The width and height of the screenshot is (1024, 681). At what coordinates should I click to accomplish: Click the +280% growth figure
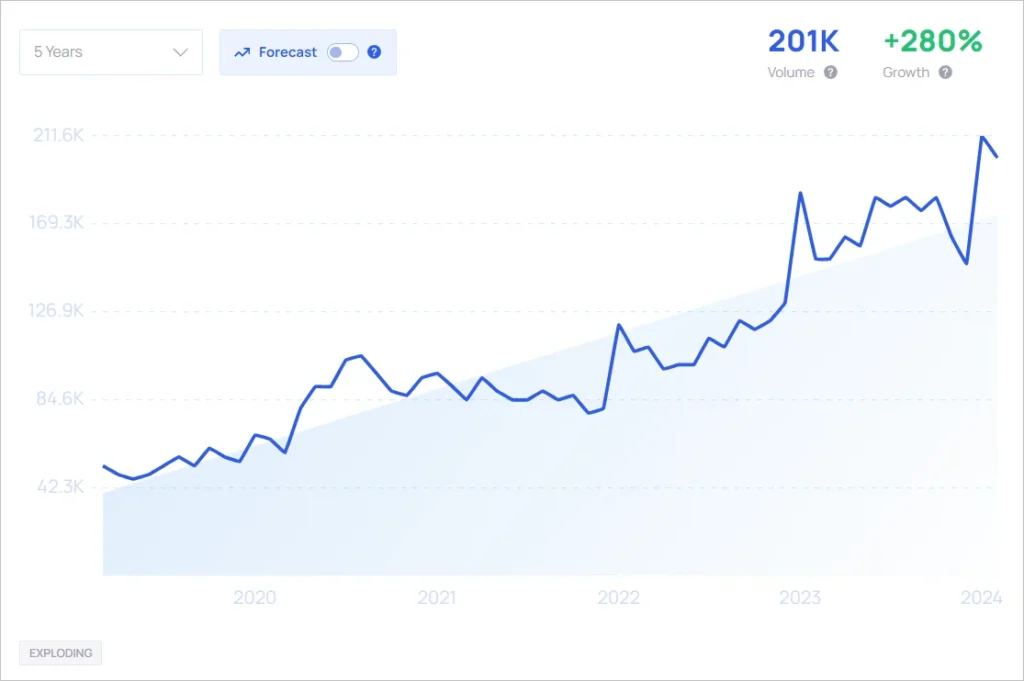point(932,42)
